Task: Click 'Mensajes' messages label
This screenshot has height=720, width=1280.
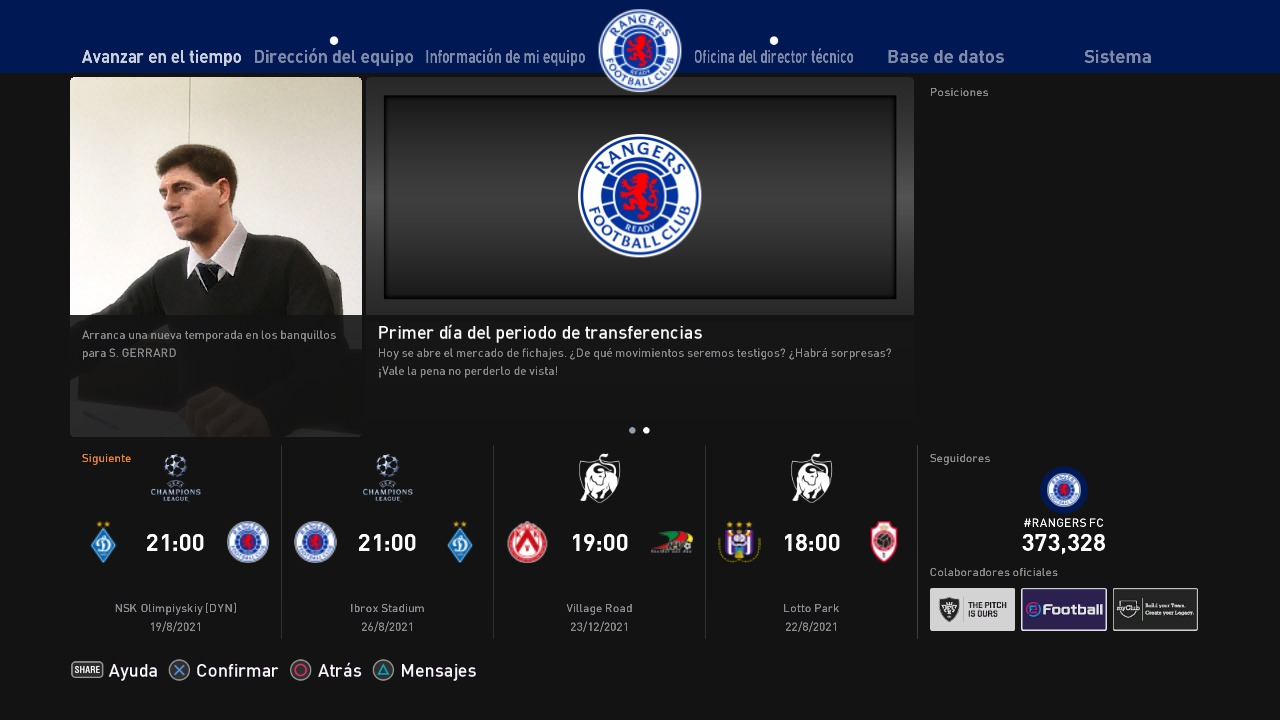Action: [438, 671]
